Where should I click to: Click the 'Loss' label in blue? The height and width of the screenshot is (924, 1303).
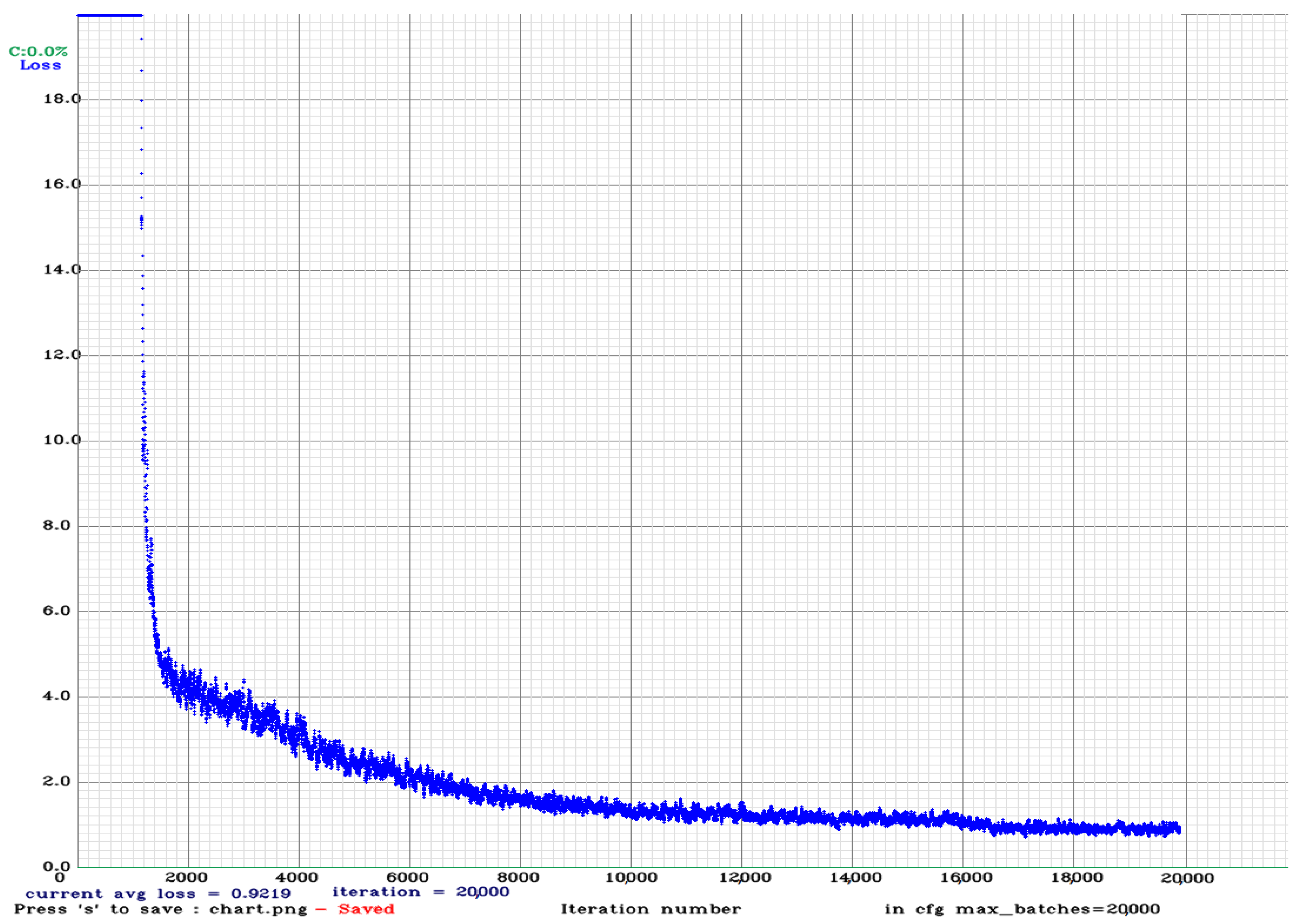tap(40, 66)
